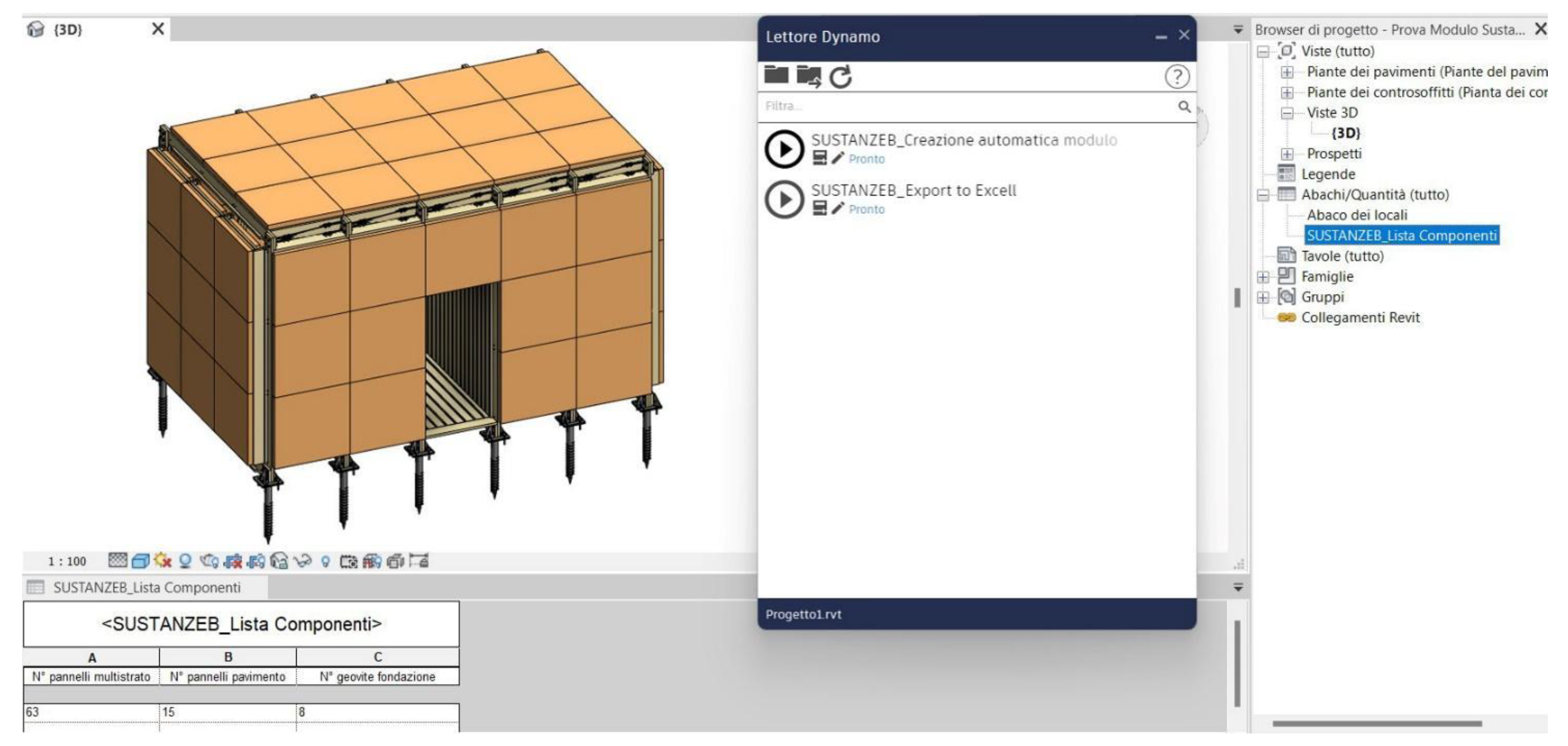Screen dimensions: 1568x746
Task: Switch to the SUSTANZEB_Lista Componenti schedule tab
Action: click(x=146, y=587)
